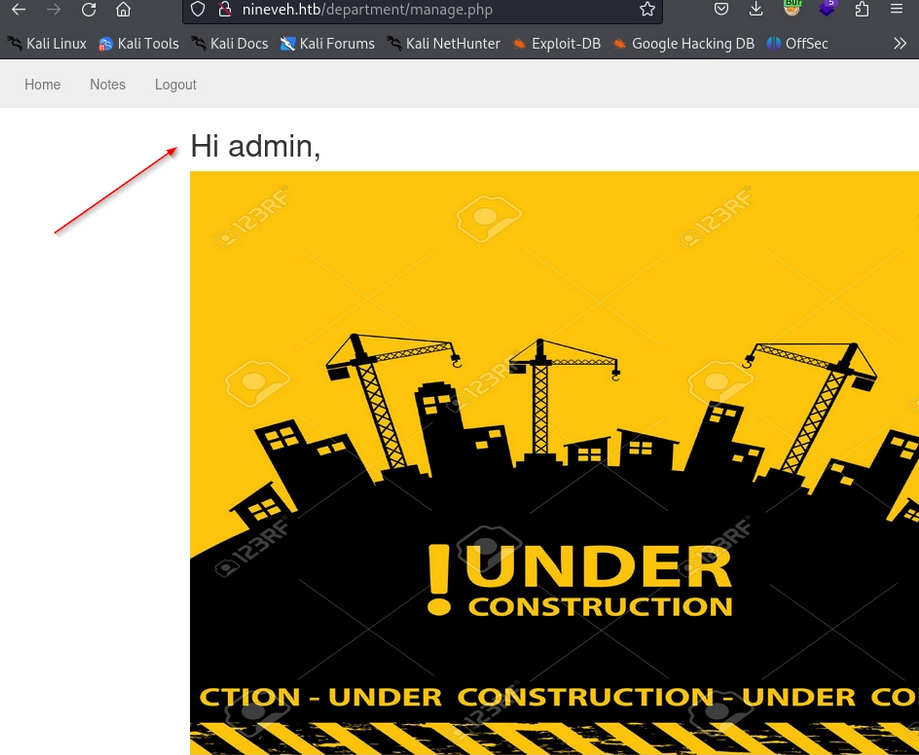Click the browser back arrow
This screenshot has height=755, width=919.
click(18, 10)
